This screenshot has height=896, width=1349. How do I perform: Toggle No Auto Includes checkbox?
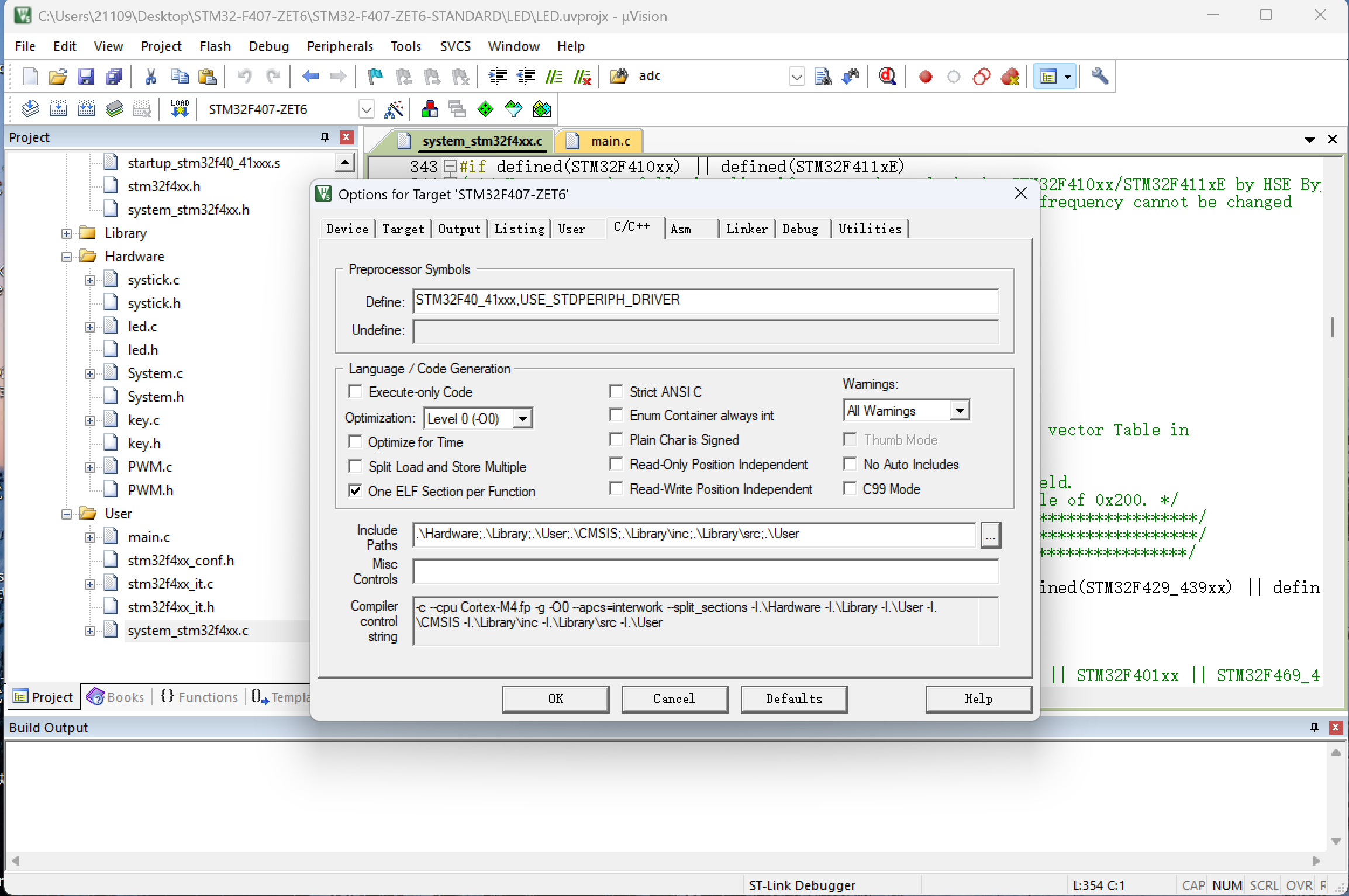tap(850, 463)
